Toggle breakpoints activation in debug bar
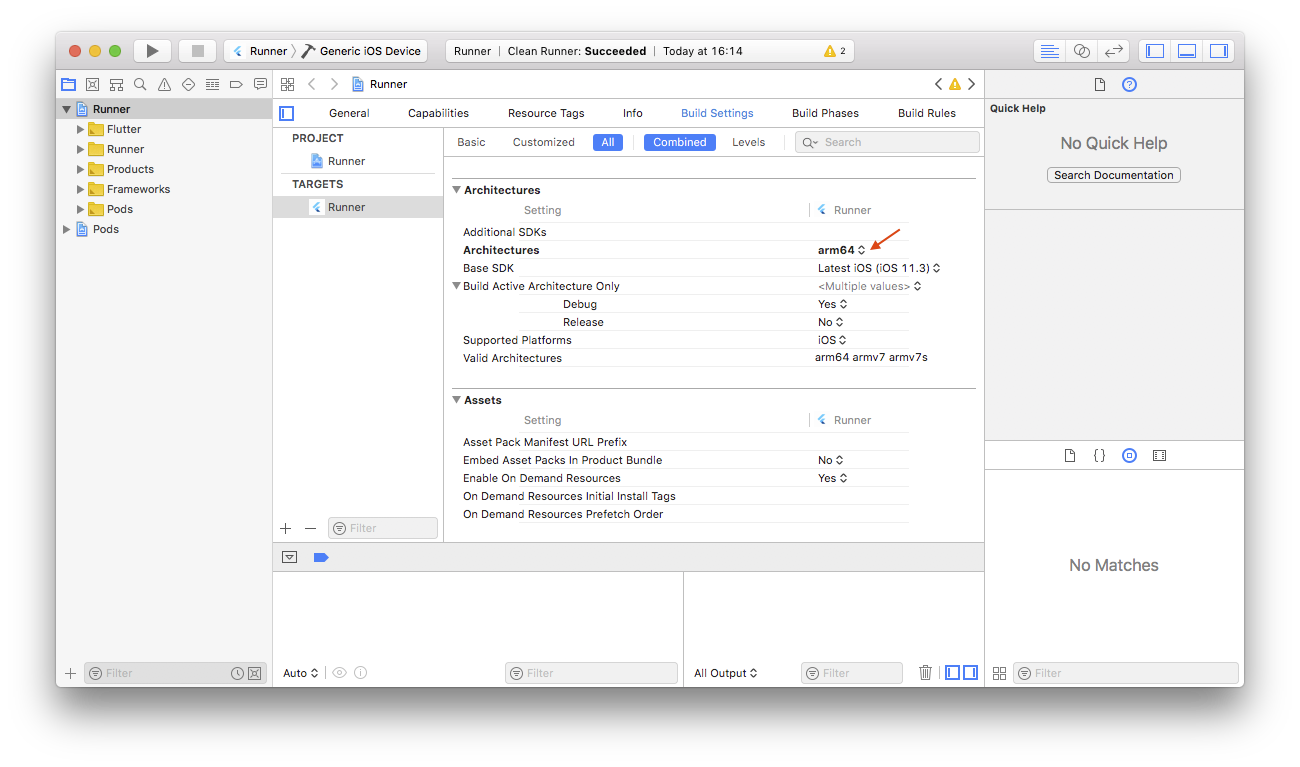 (x=321, y=557)
